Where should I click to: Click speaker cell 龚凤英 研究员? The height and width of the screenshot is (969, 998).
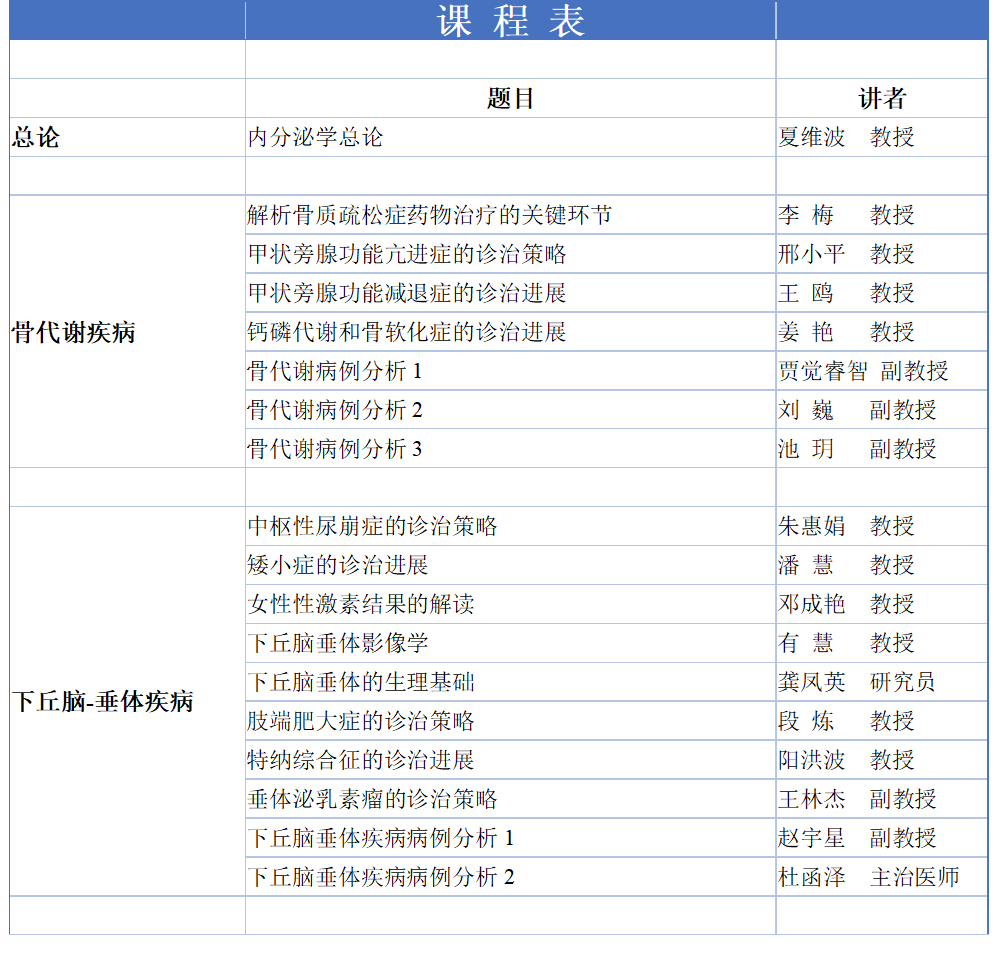click(x=882, y=682)
